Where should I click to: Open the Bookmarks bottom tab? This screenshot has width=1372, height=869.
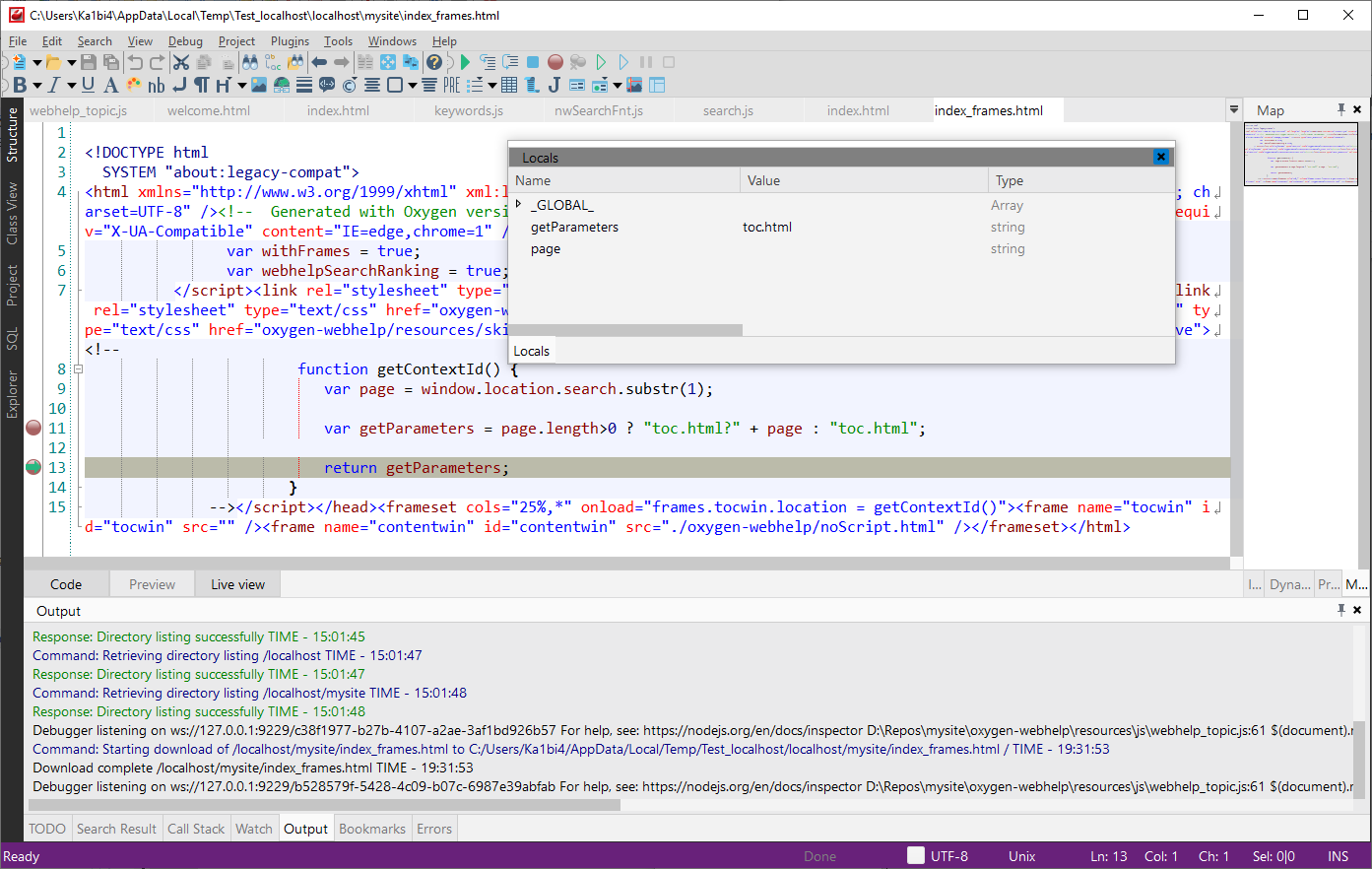pyautogui.click(x=372, y=829)
